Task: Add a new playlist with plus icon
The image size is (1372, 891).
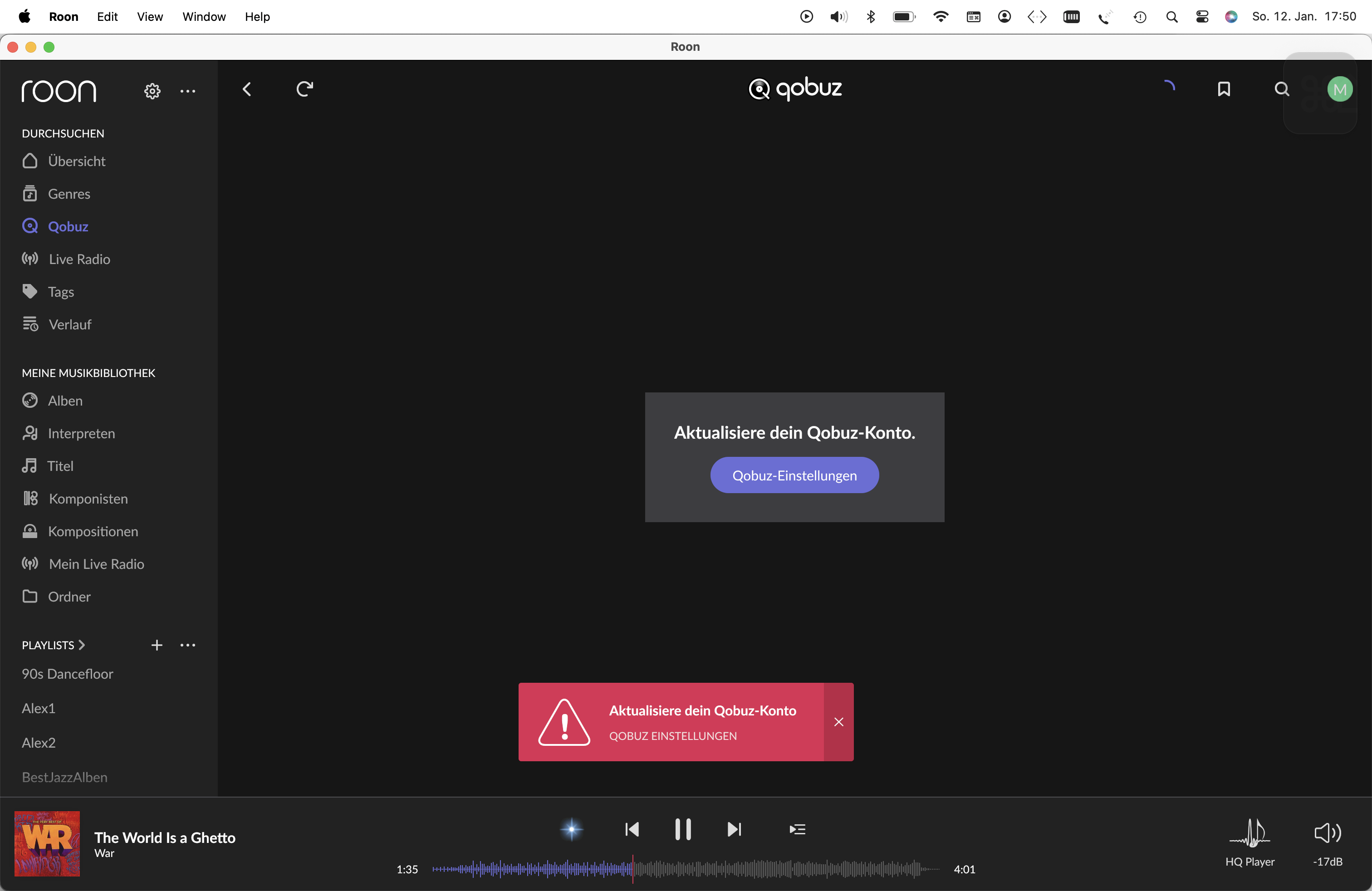Action: tap(157, 645)
